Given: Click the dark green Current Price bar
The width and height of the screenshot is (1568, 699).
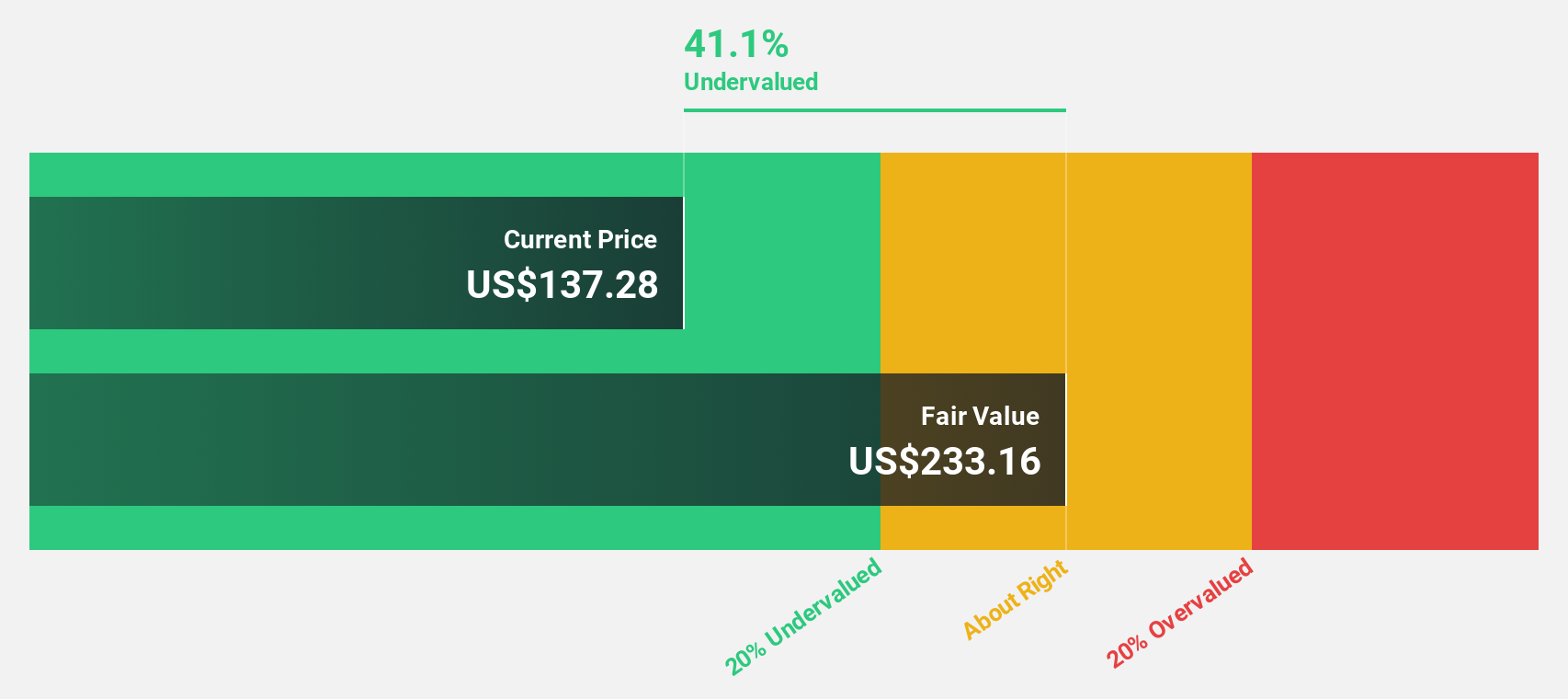Looking at the screenshot, I should click(x=276, y=263).
